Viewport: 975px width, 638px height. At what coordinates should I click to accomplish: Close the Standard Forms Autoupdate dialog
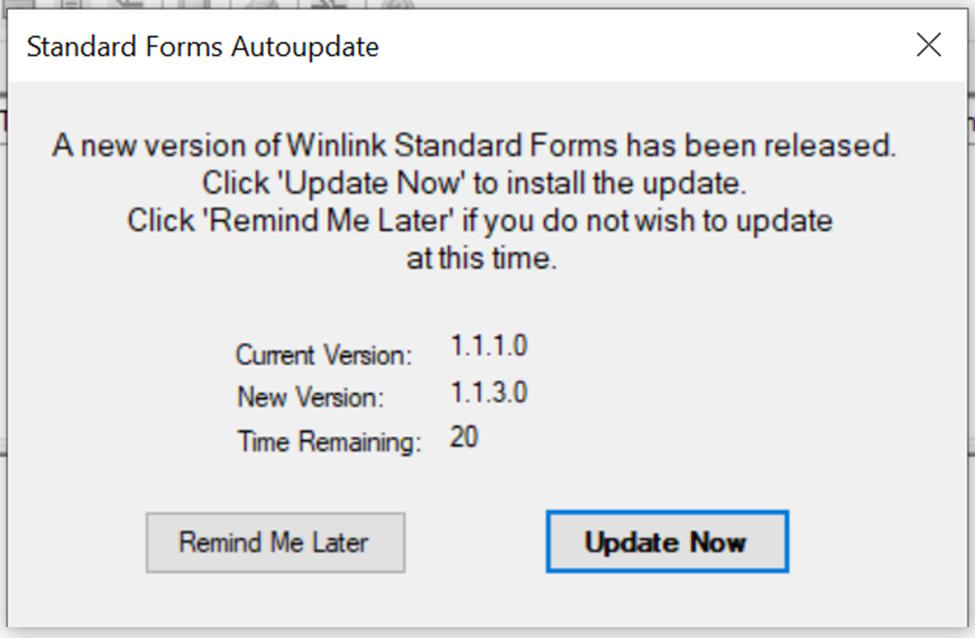tap(928, 45)
